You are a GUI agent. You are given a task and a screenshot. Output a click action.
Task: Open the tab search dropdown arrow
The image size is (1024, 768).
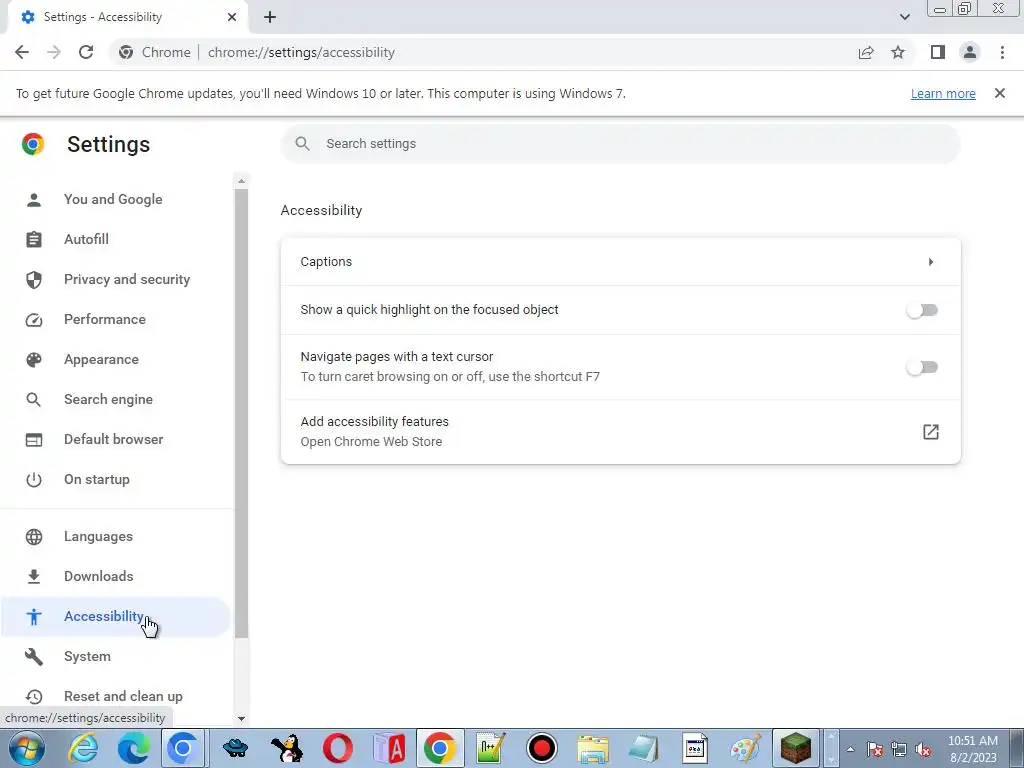904,17
